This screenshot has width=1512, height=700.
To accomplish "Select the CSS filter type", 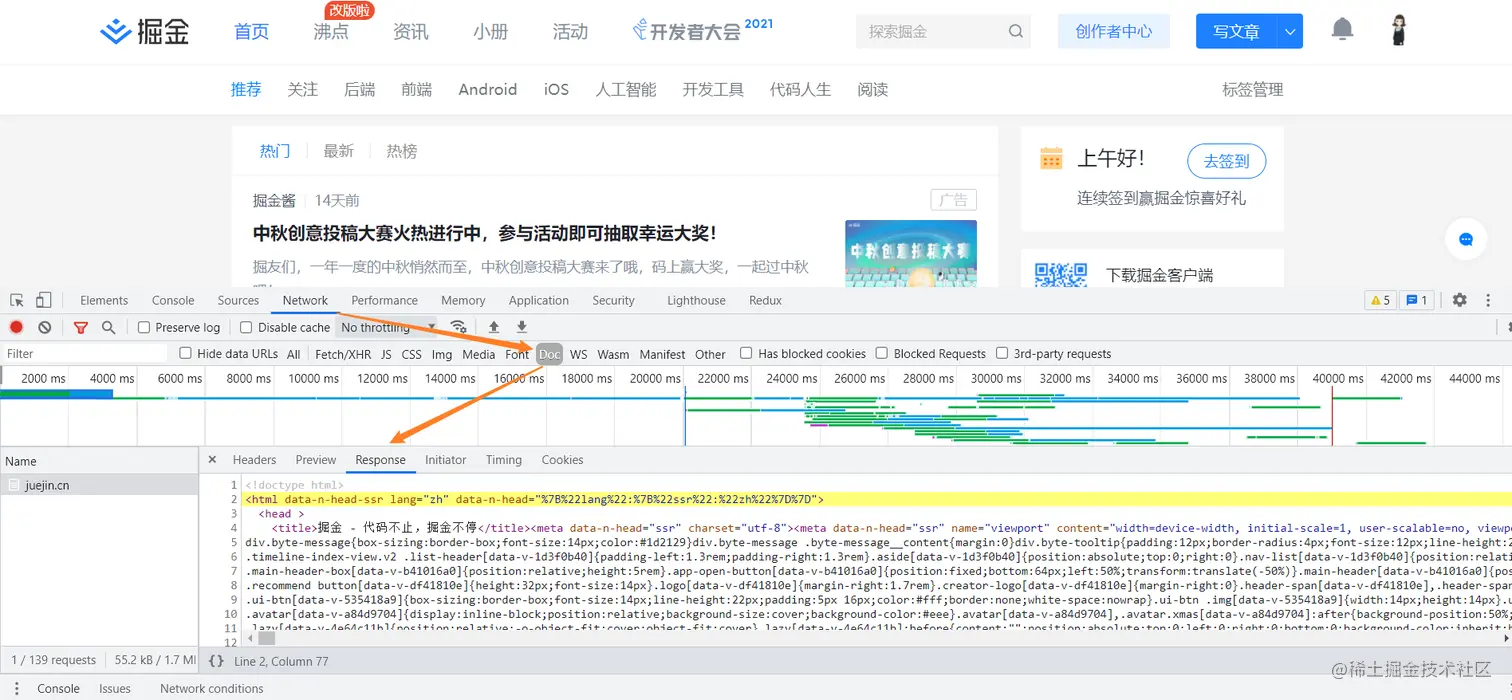I will (x=412, y=354).
